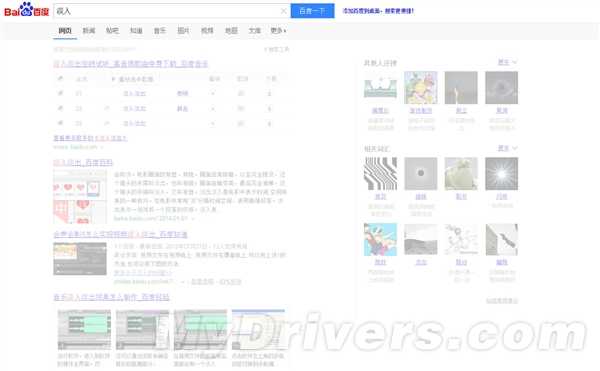Viewport: 600px width, 371px height.
Task: Click the blue 百度一下 search button
Action: pyautogui.click(x=312, y=11)
